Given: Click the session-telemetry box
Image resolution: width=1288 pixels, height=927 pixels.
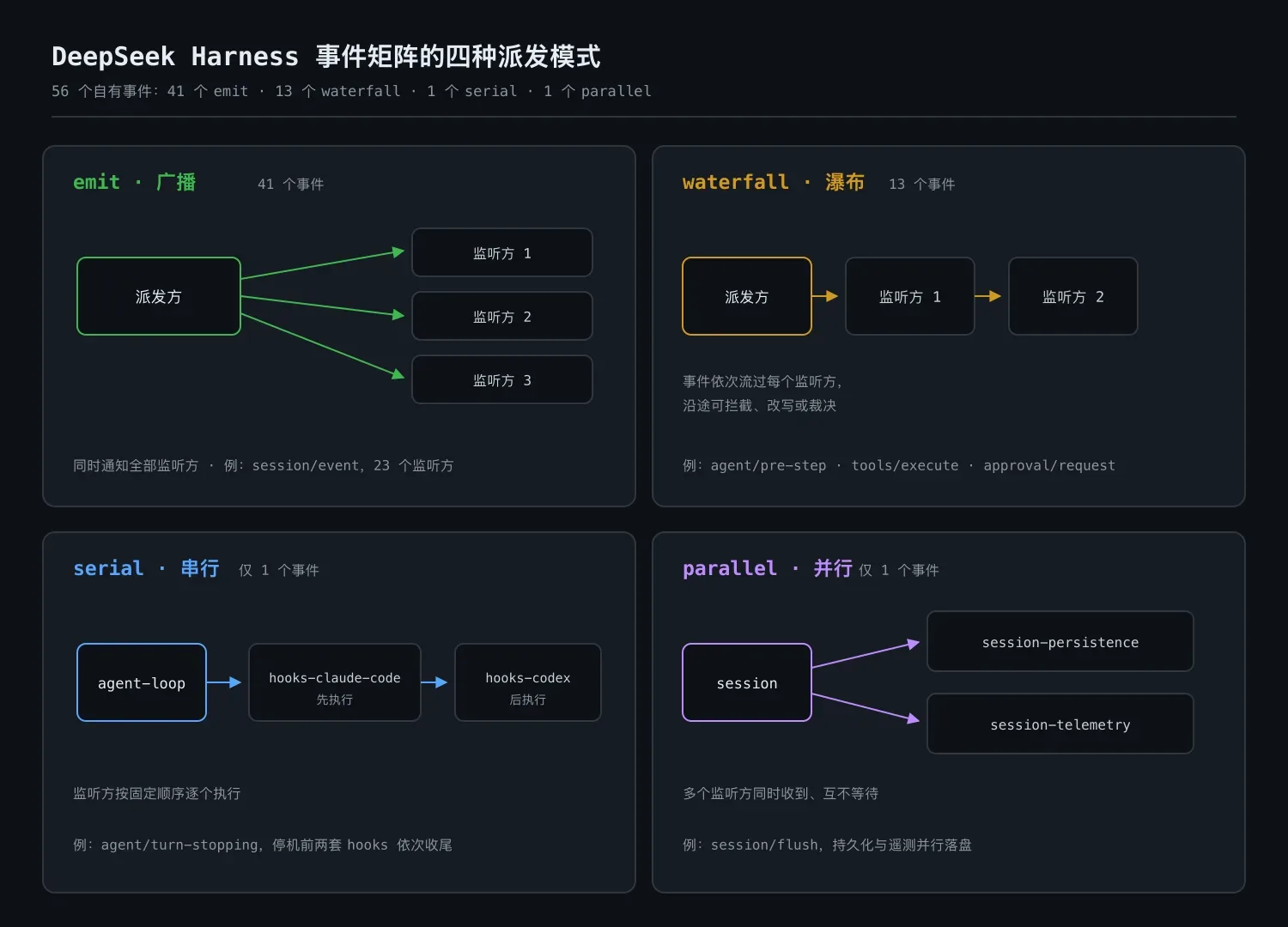Looking at the screenshot, I should click(1060, 724).
